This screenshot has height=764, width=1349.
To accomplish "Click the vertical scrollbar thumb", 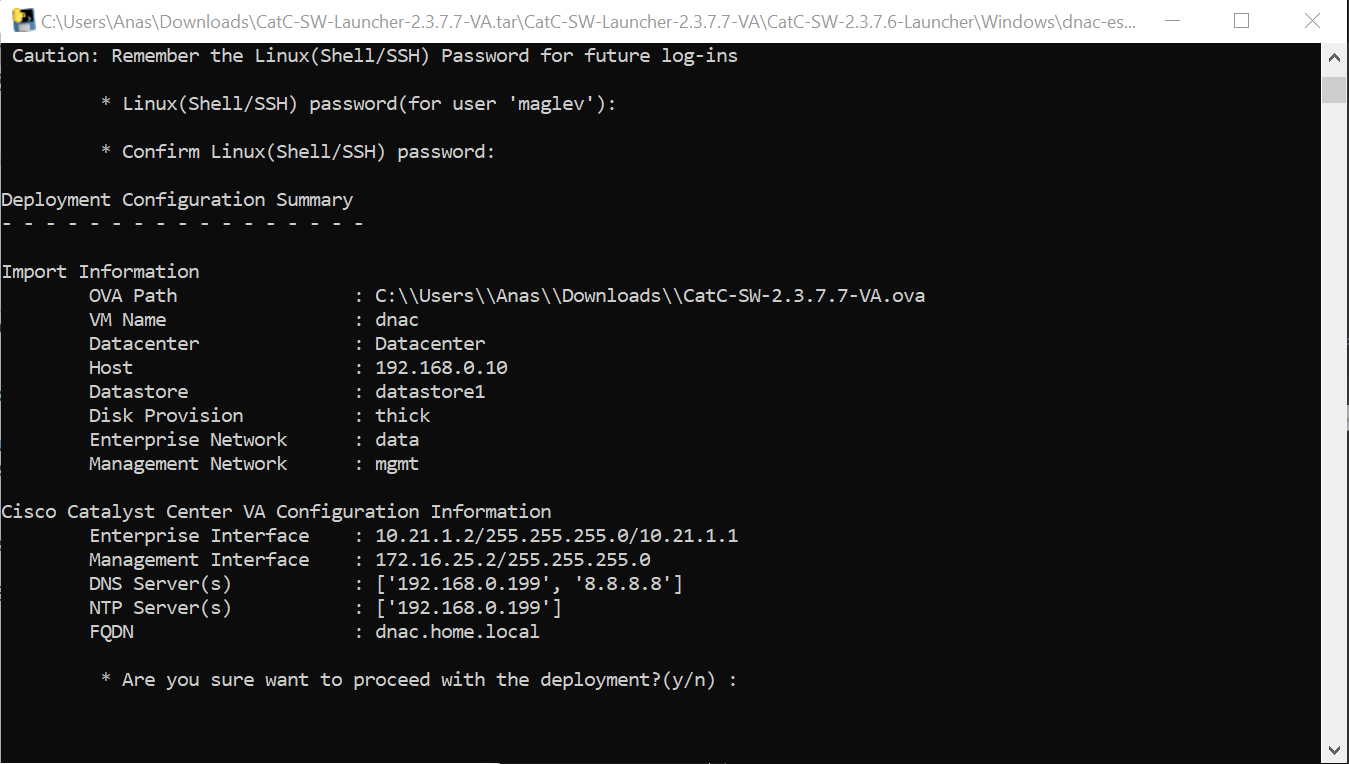I will [x=1335, y=90].
